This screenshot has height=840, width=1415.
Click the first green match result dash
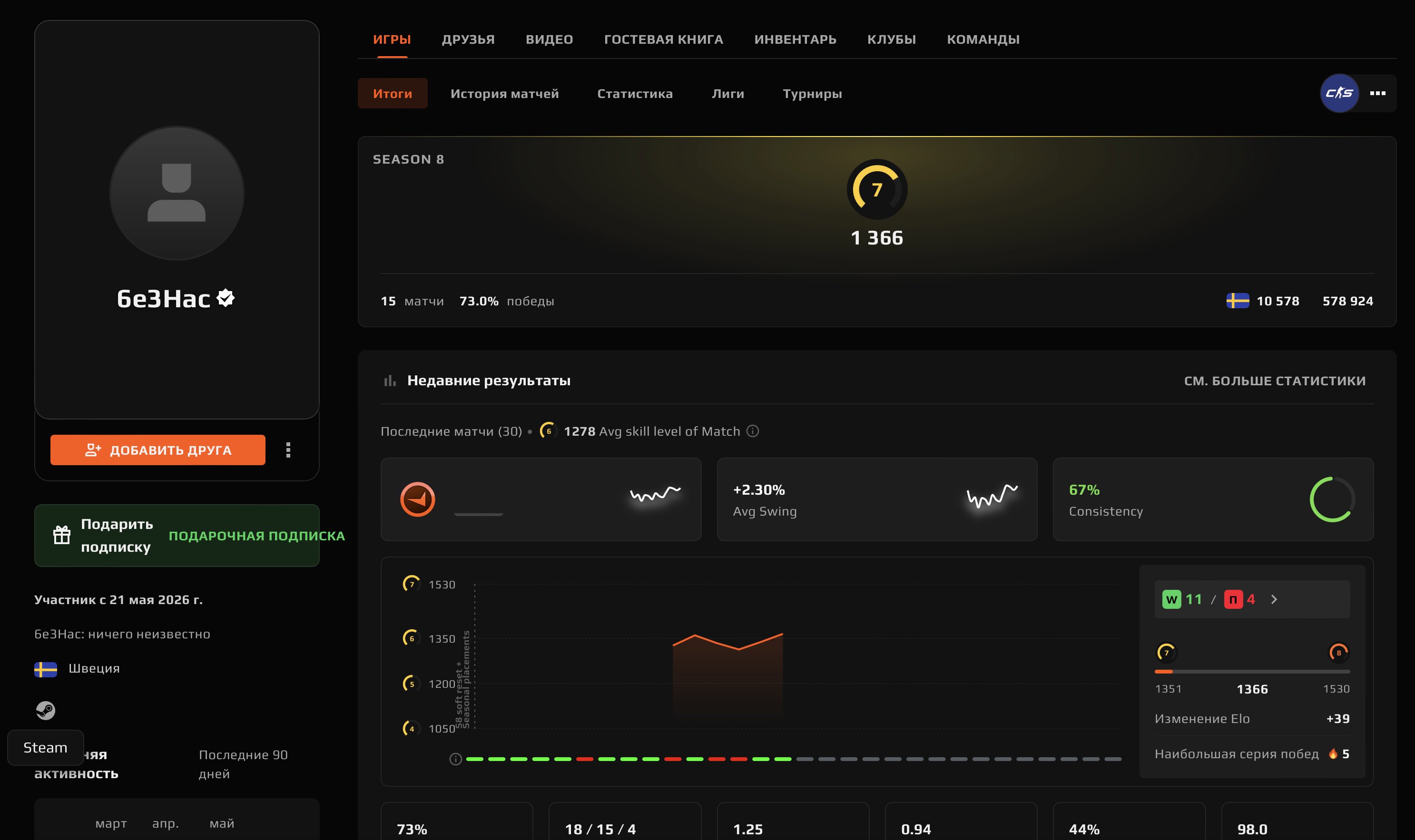click(474, 759)
